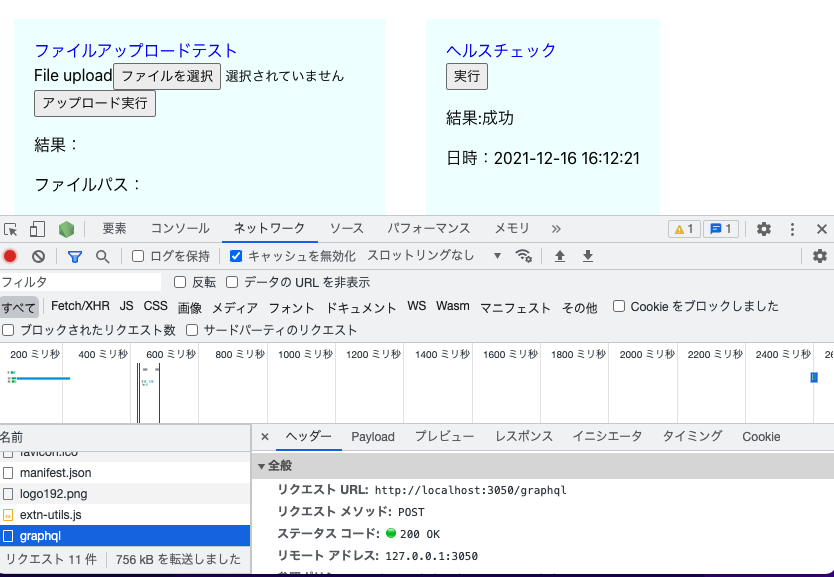Image resolution: width=834 pixels, height=577 pixels.
Task: Toggle the device toolbar icon
Action: [37, 229]
